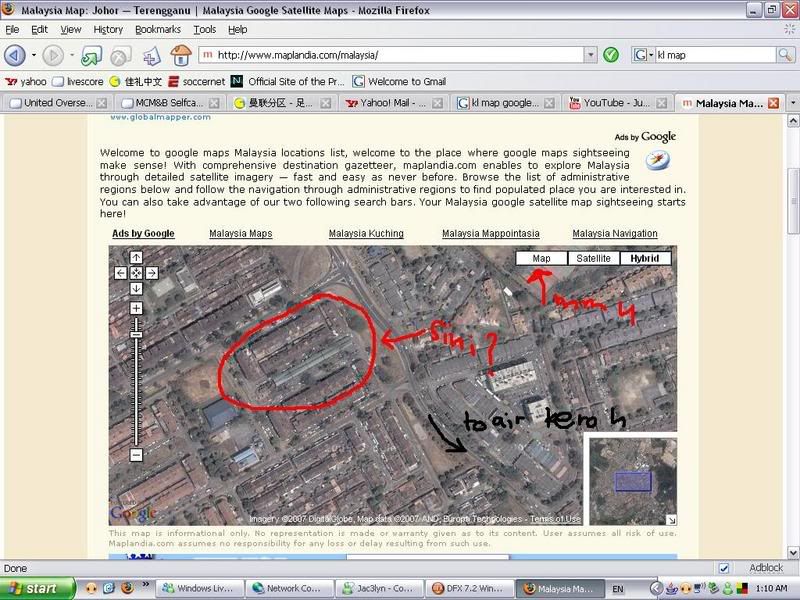Screen dimensions: 800x600
Task: Switch to Windows Live taskbar button
Action: click(x=199, y=588)
